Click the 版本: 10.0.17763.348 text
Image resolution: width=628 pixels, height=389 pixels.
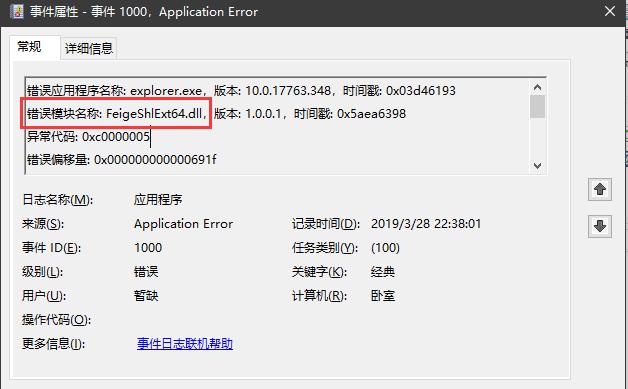(272, 91)
